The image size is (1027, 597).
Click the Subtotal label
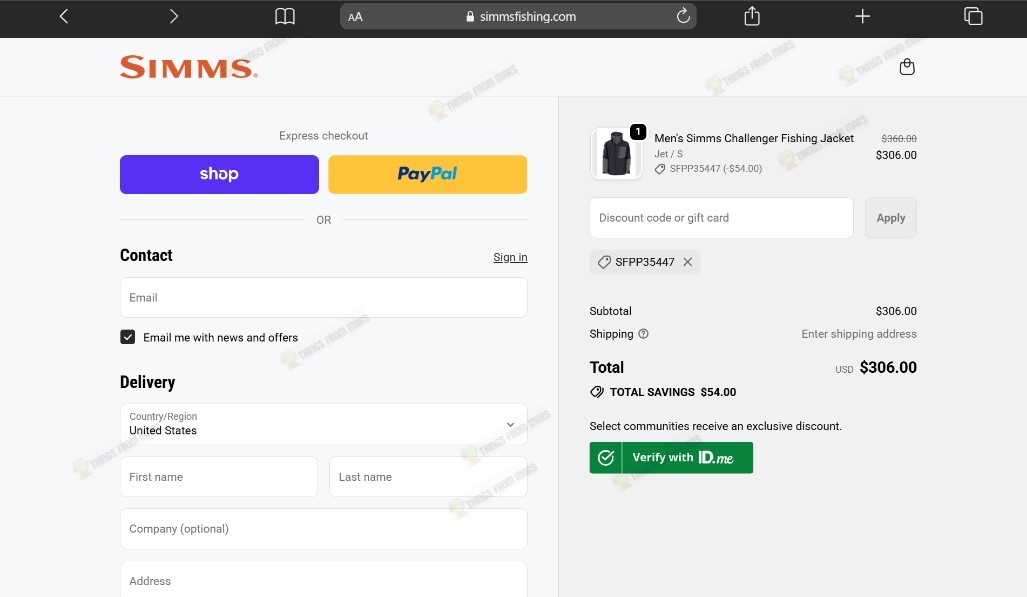point(610,311)
